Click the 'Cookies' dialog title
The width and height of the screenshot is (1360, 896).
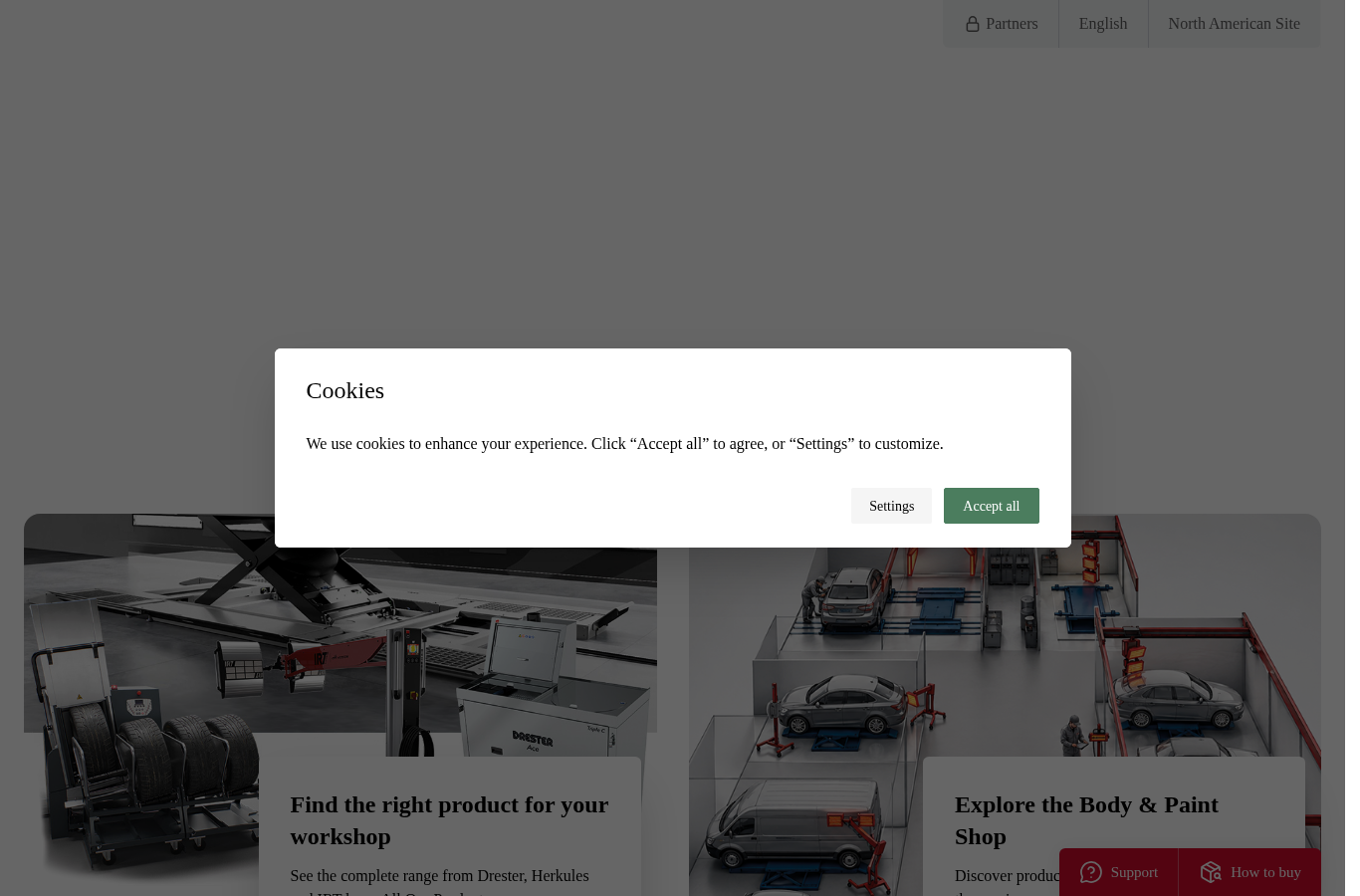tap(344, 390)
